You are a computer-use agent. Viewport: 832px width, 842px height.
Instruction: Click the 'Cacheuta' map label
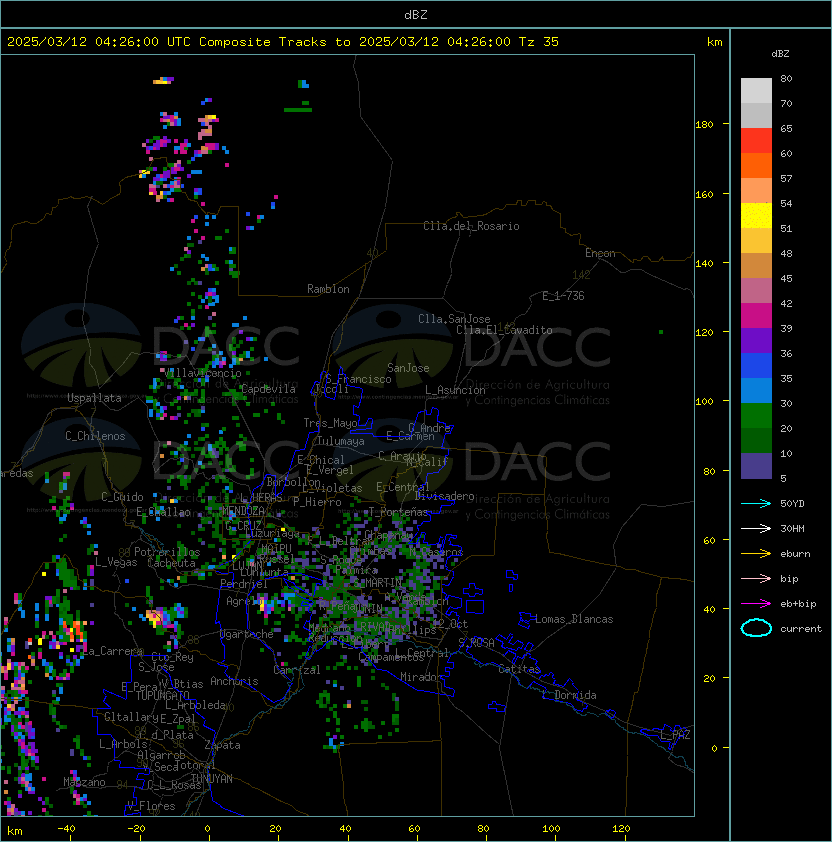coord(171,563)
